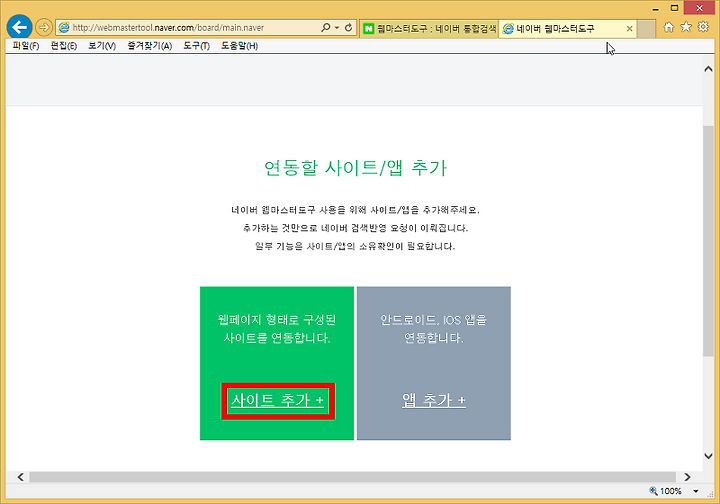Click text 안드로이드, IOS 앱을
The width and height of the screenshot is (720, 504).
tap(433, 319)
